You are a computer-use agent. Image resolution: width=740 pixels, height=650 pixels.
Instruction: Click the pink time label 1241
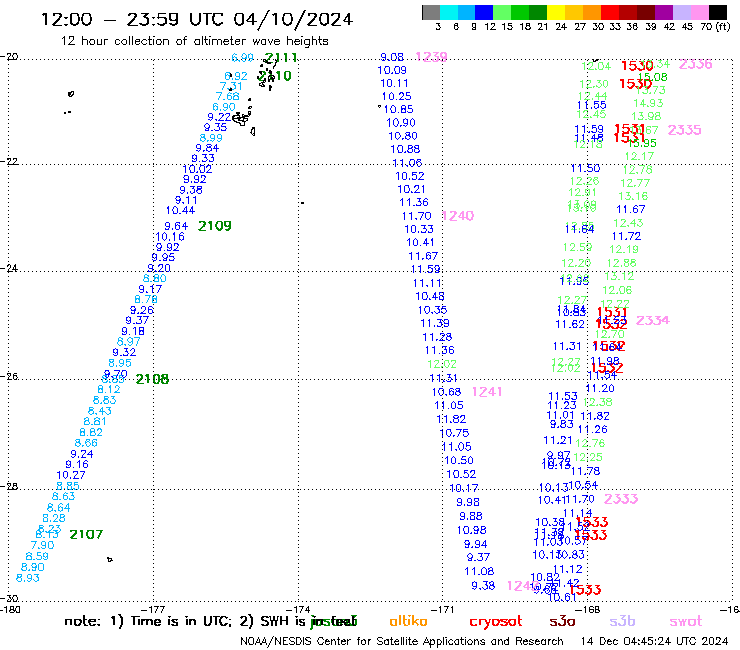point(487,391)
